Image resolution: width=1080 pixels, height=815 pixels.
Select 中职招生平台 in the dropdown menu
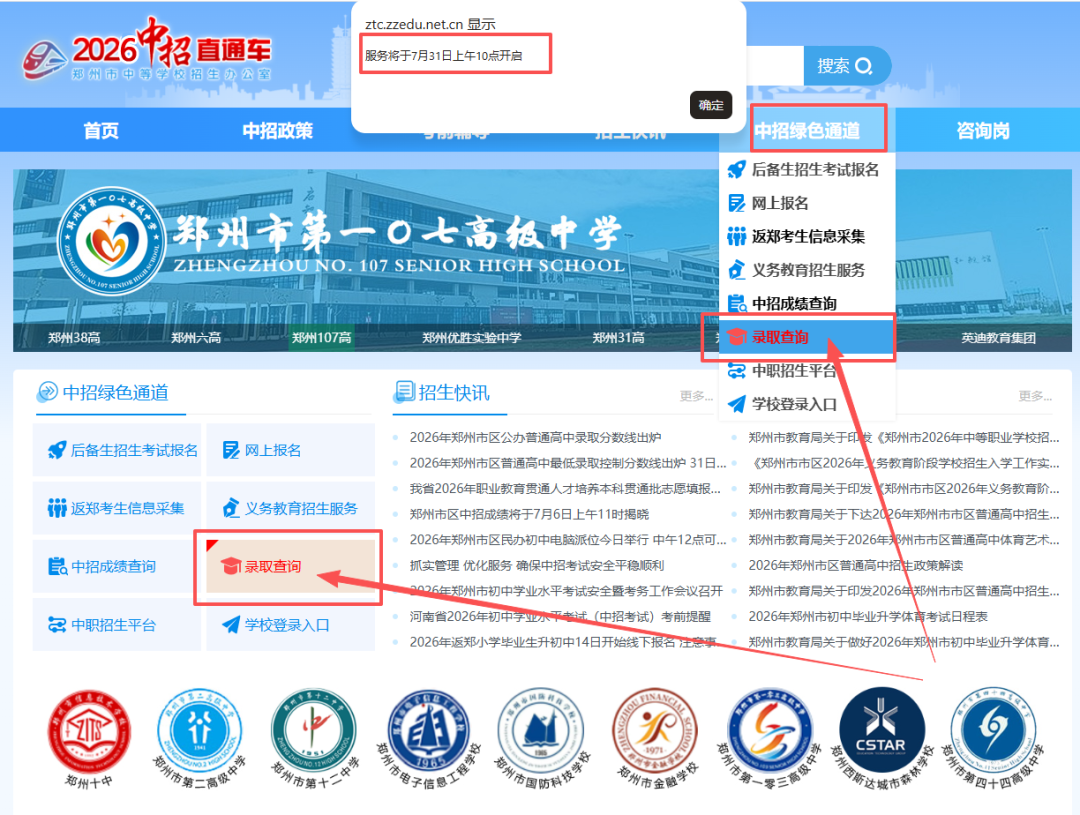pos(807,371)
